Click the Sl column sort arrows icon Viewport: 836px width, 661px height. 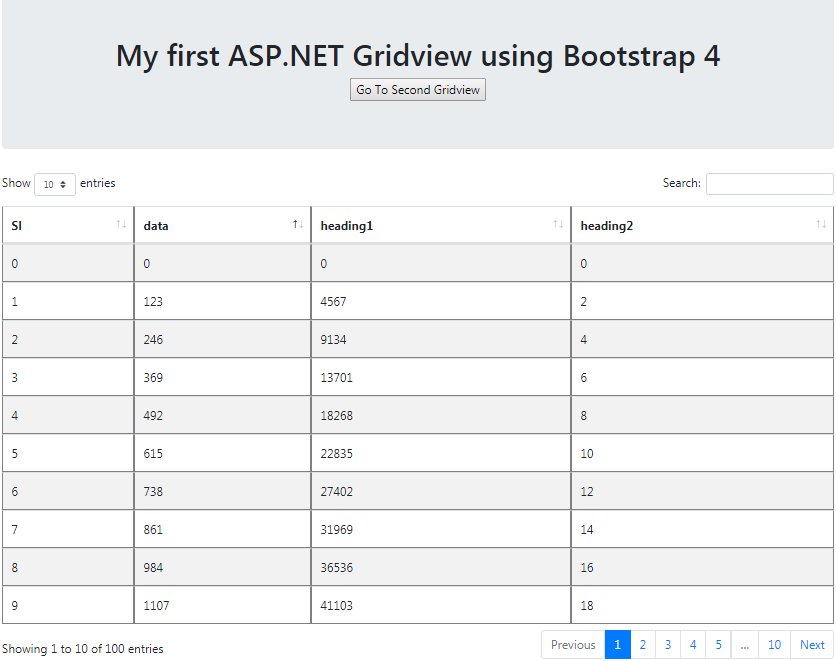click(121, 224)
